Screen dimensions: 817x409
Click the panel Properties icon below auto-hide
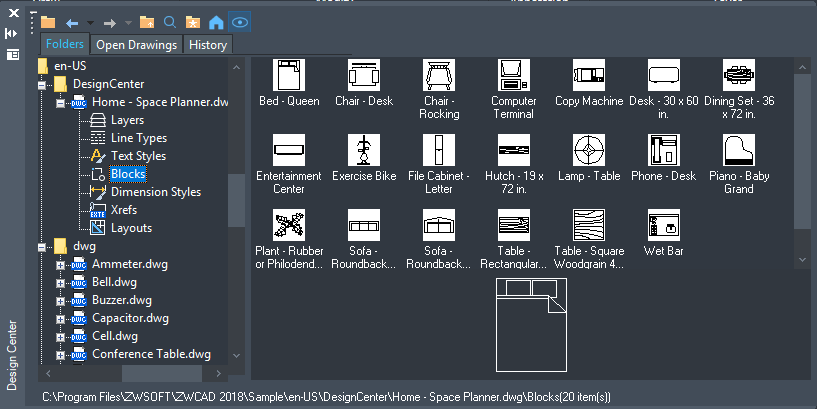pyautogui.click(x=13, y=54)
